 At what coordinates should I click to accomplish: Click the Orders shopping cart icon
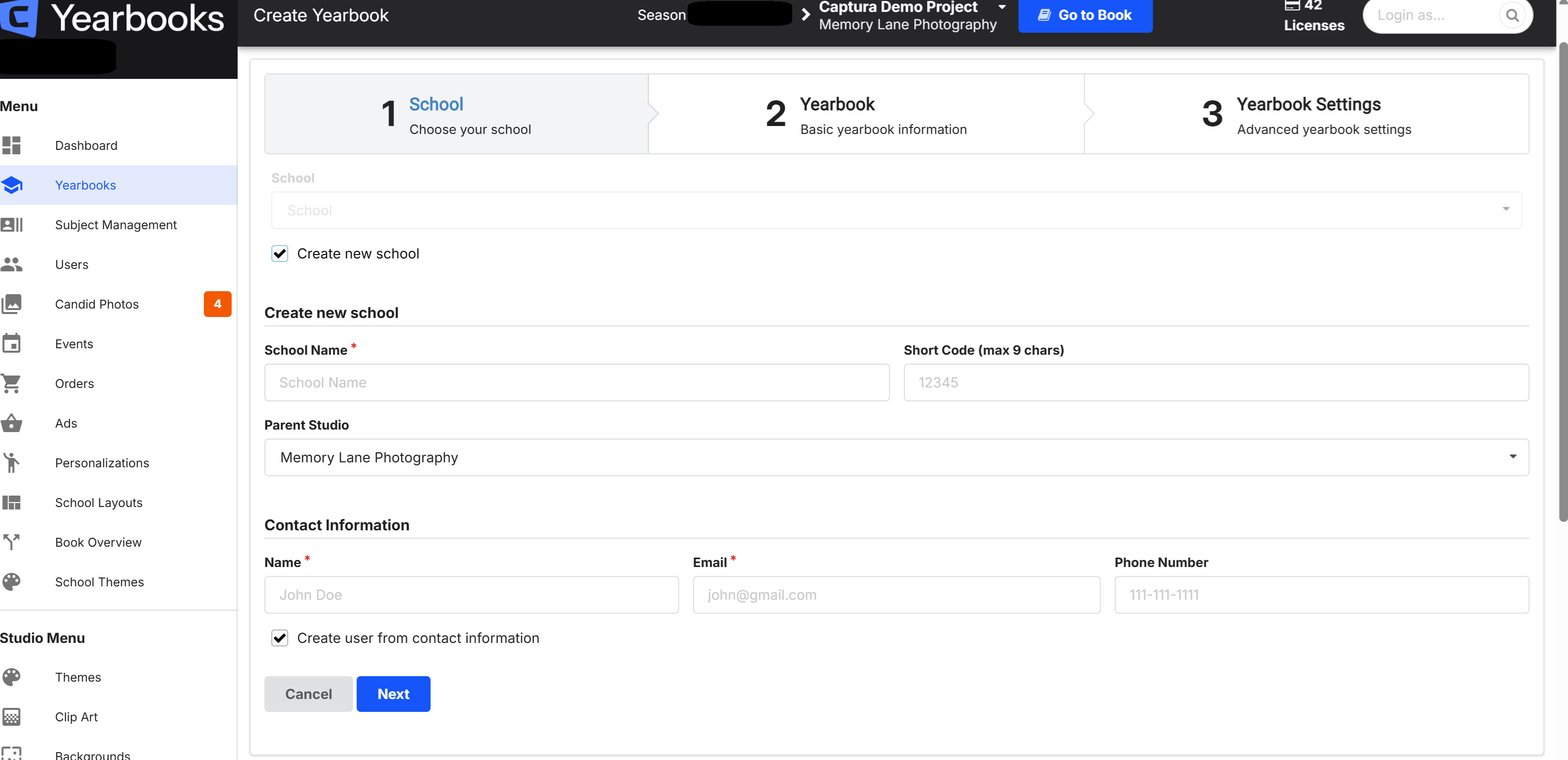coord(11,383)
